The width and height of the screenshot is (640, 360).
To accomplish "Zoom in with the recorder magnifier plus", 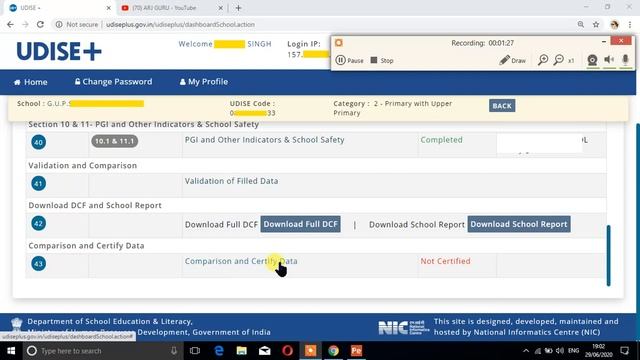I will point(543,60).
